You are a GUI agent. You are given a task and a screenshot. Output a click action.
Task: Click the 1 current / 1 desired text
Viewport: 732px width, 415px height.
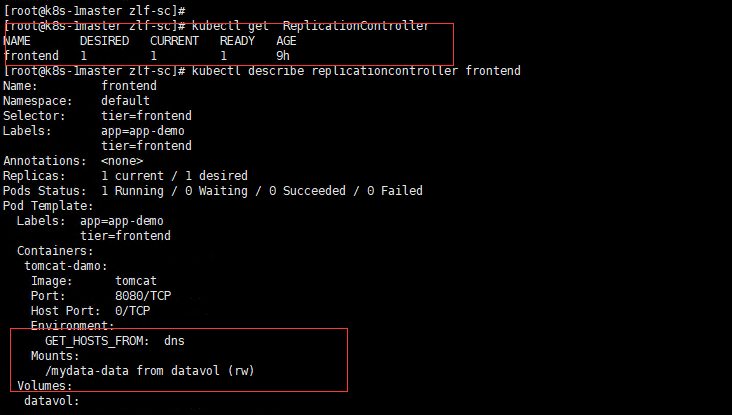pyautogui.click(x=174, y=176)
